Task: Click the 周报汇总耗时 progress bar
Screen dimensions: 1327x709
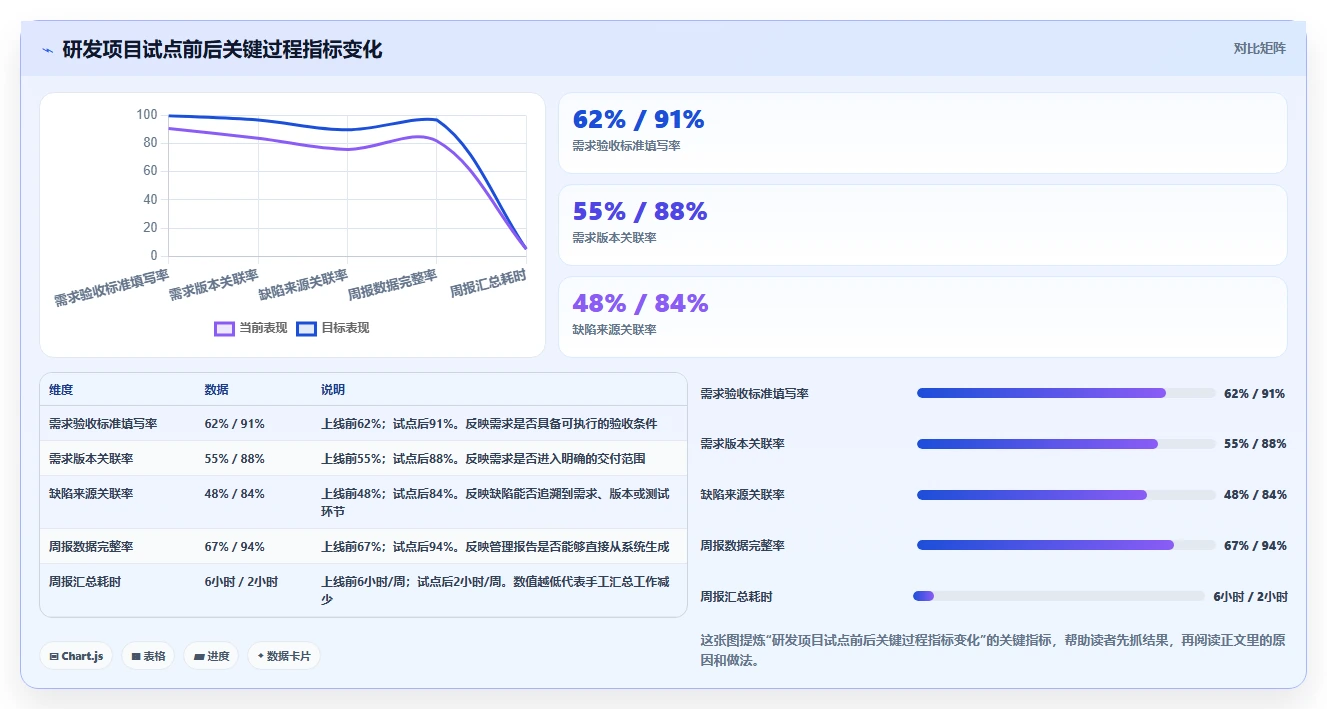Action: 1059,596
